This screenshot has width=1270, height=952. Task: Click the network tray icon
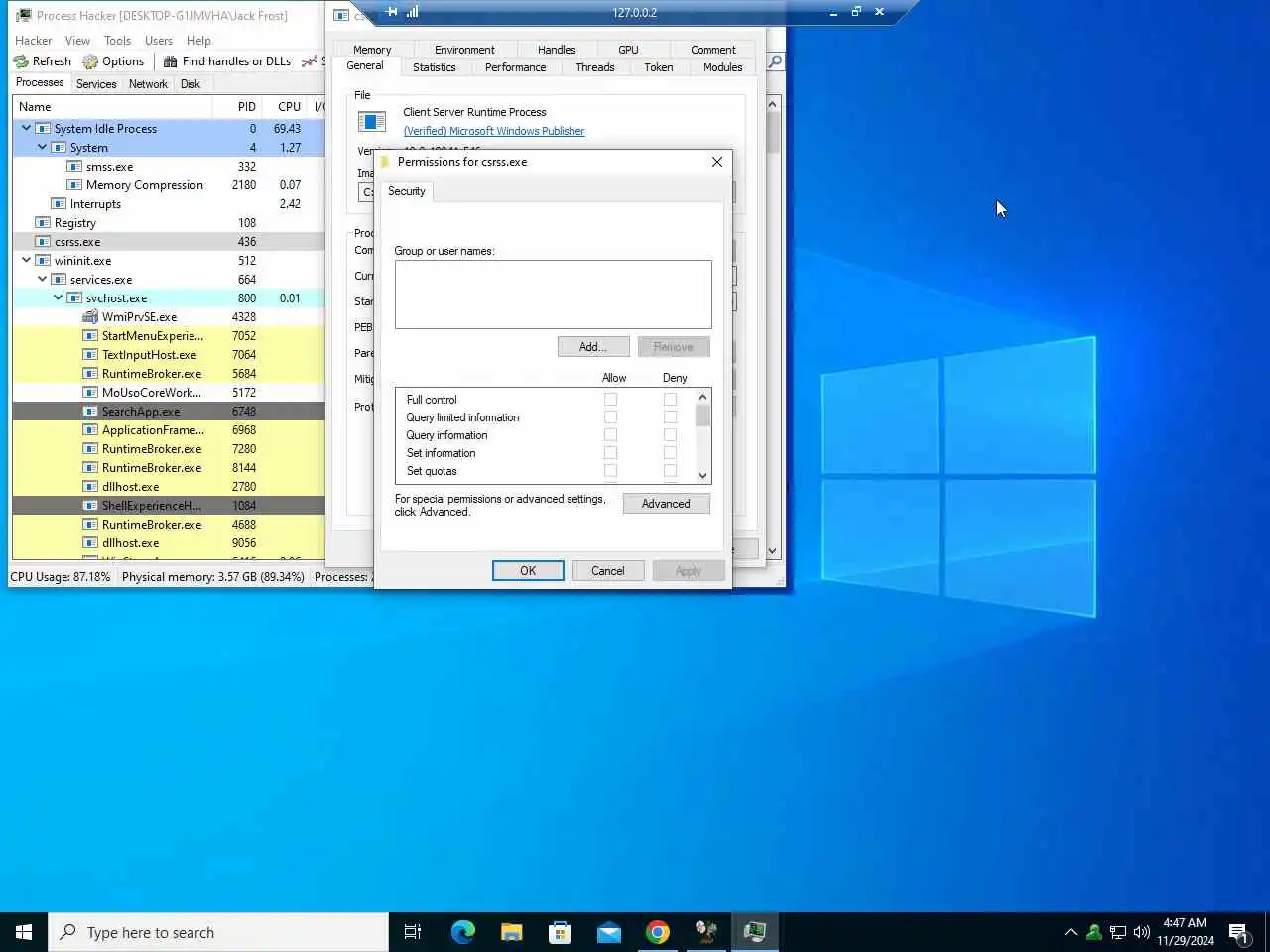point(1118,932)
